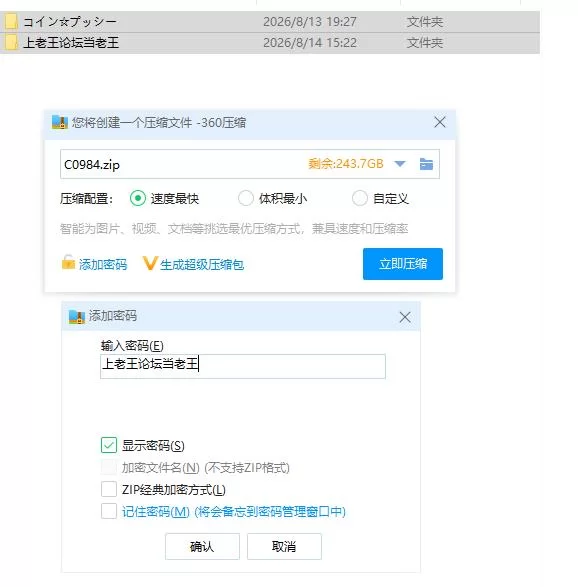This screenshot has width=578, height=587.
Task: Click the orange V super-compress icon
Action: pyautogui.click(x=150, y=263)
